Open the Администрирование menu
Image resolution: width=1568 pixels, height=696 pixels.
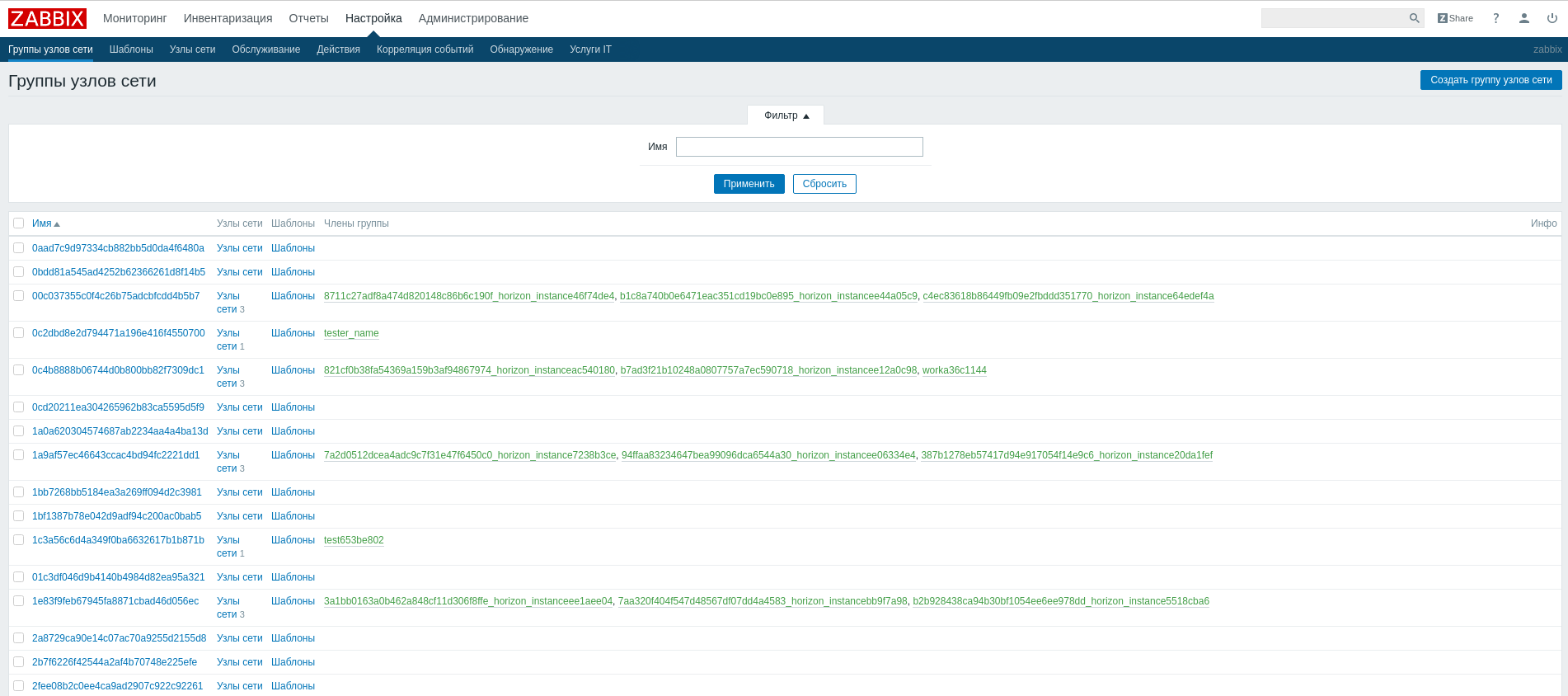tap(473, 18)
